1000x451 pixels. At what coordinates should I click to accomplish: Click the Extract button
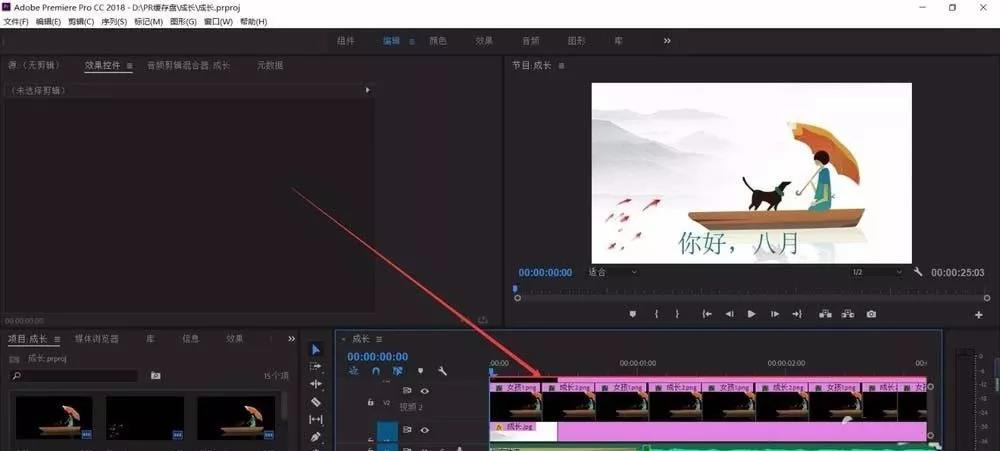(x=848, y=314)
